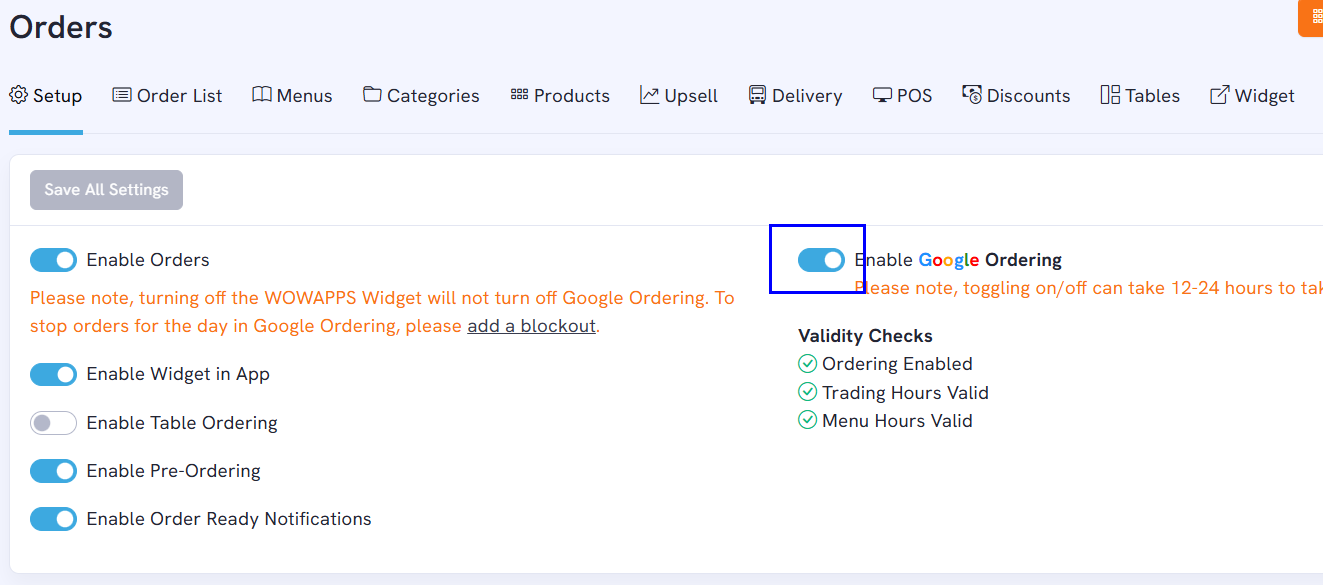The height and width of the screenshot is (585, 1323).
Task: Click the Discounts icon
Action: (x=972, y=95)
